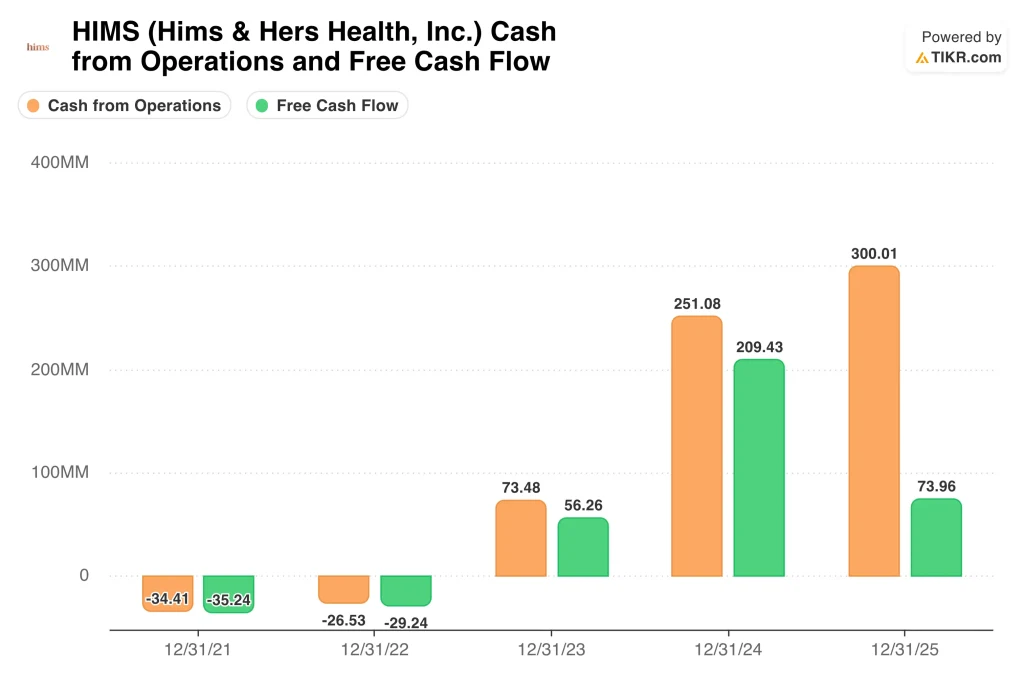This screenshot has height=683, width=1024.
Task: Click the 209.43 value label
Action: point(759,347)
